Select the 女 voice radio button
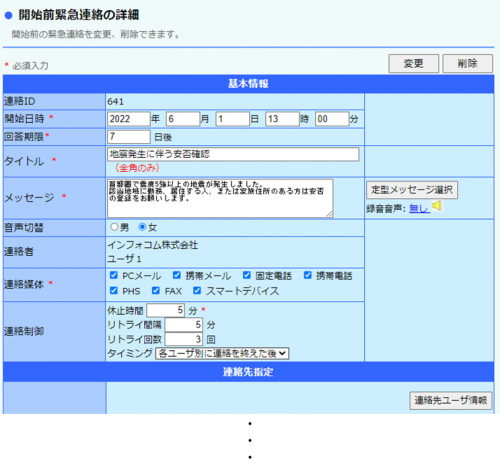 coord(142,227)
